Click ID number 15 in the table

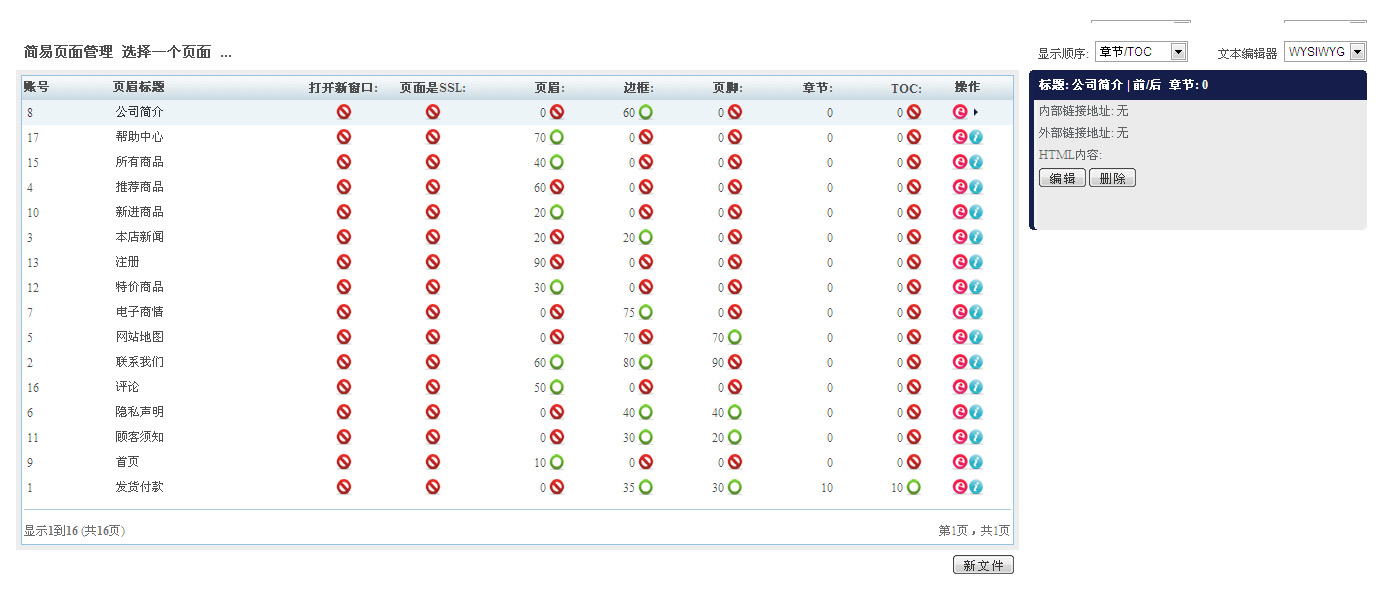pyautogui.click(x=33, y=162)
